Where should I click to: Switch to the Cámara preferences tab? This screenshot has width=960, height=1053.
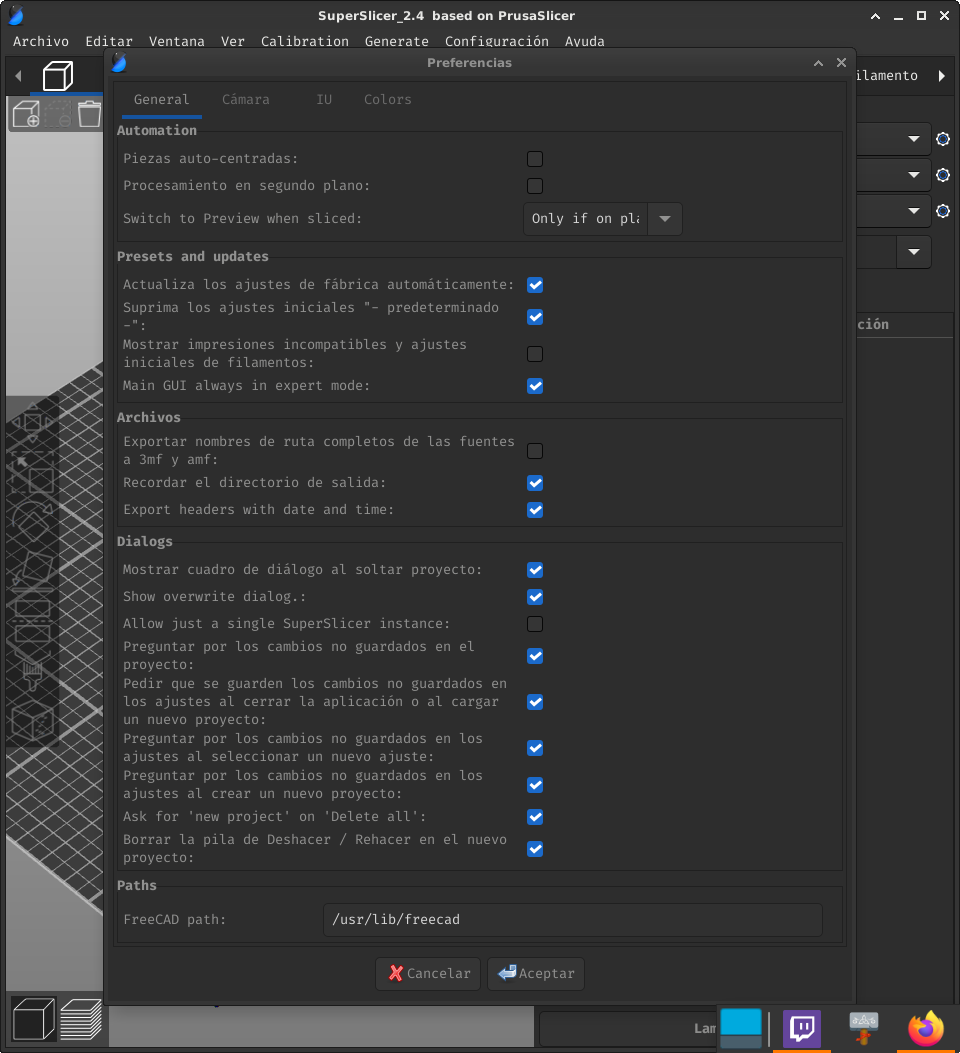[x=246, y=100]
